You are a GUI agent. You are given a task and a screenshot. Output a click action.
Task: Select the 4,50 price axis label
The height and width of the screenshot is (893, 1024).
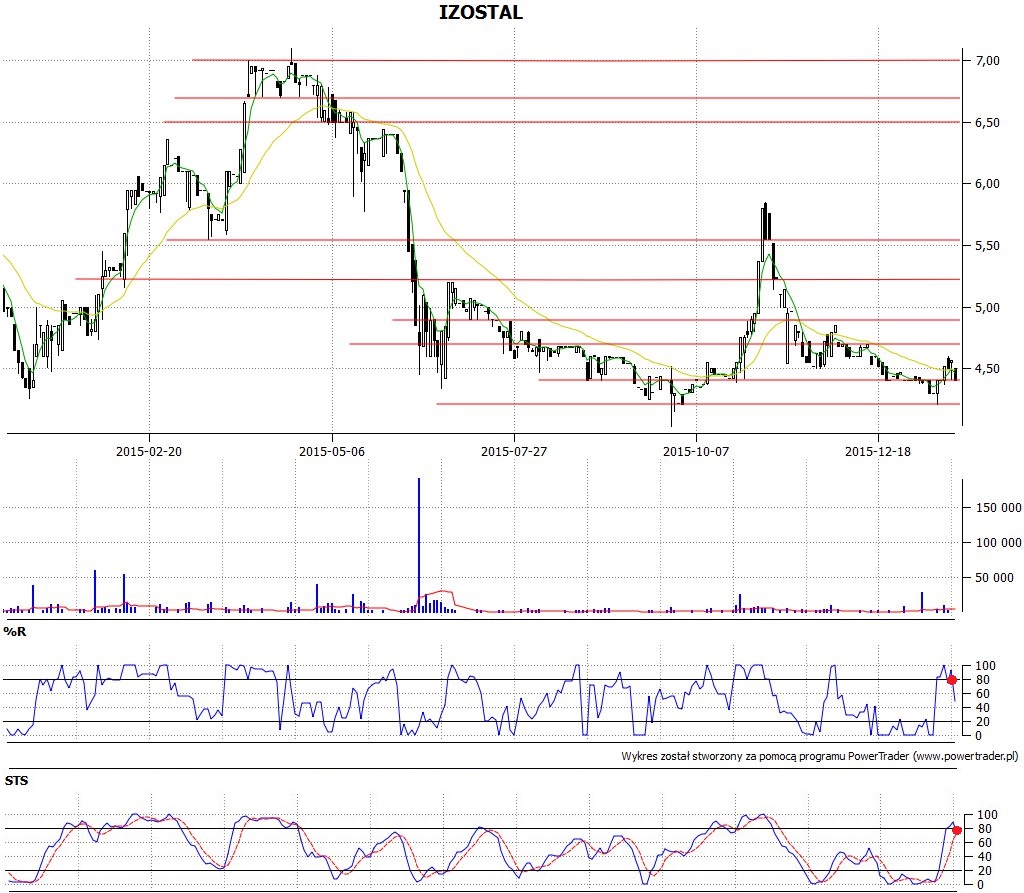pos(987,368)
